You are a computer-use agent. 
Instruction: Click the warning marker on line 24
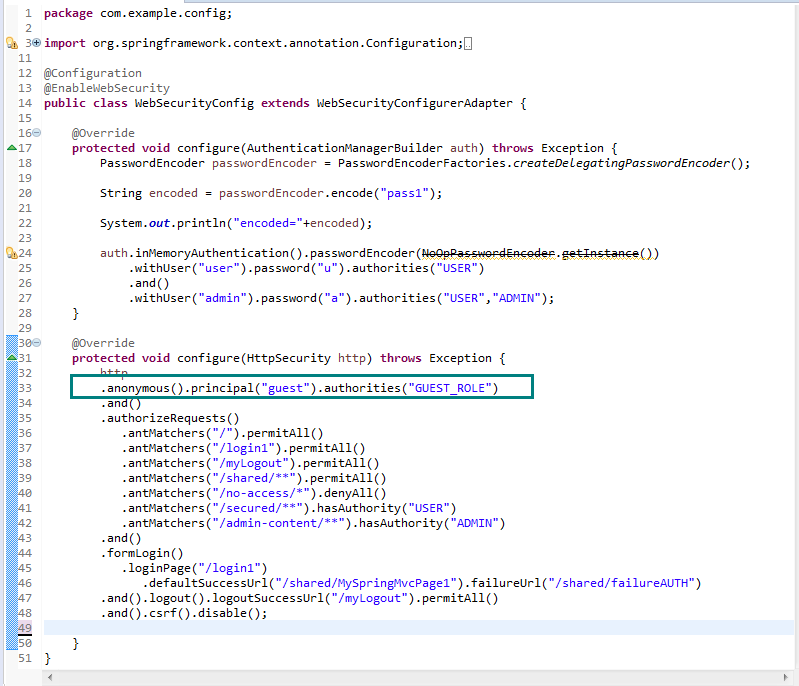click(x=12, y=253)
